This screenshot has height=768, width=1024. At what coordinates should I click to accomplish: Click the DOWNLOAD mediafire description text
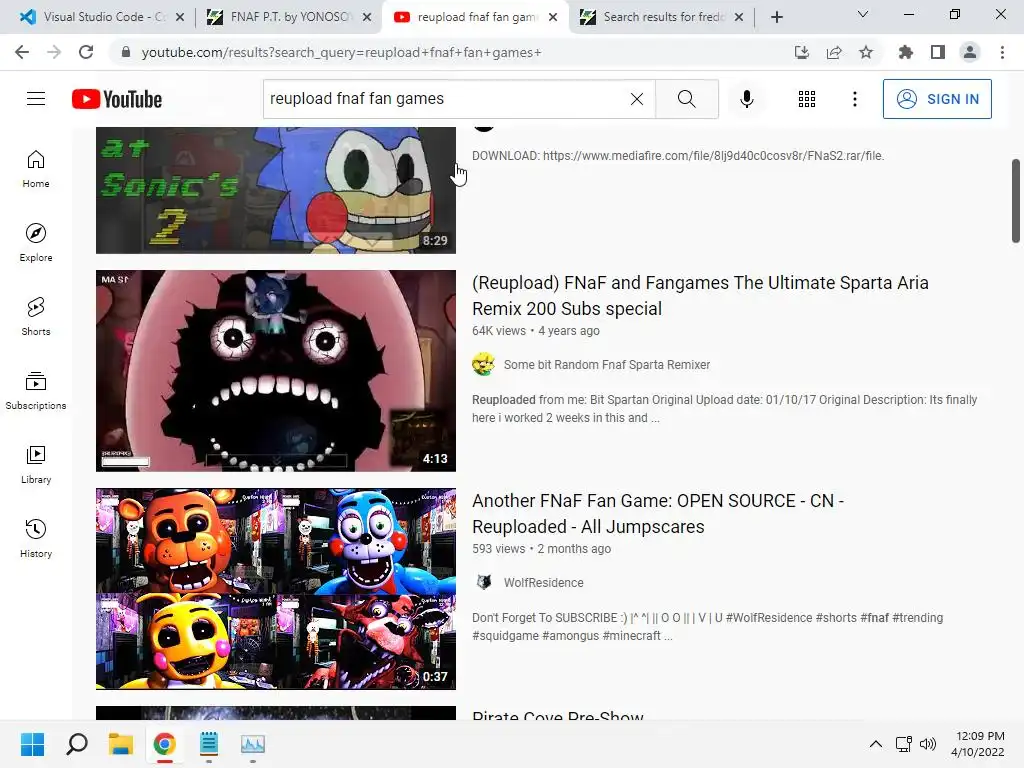678,156
